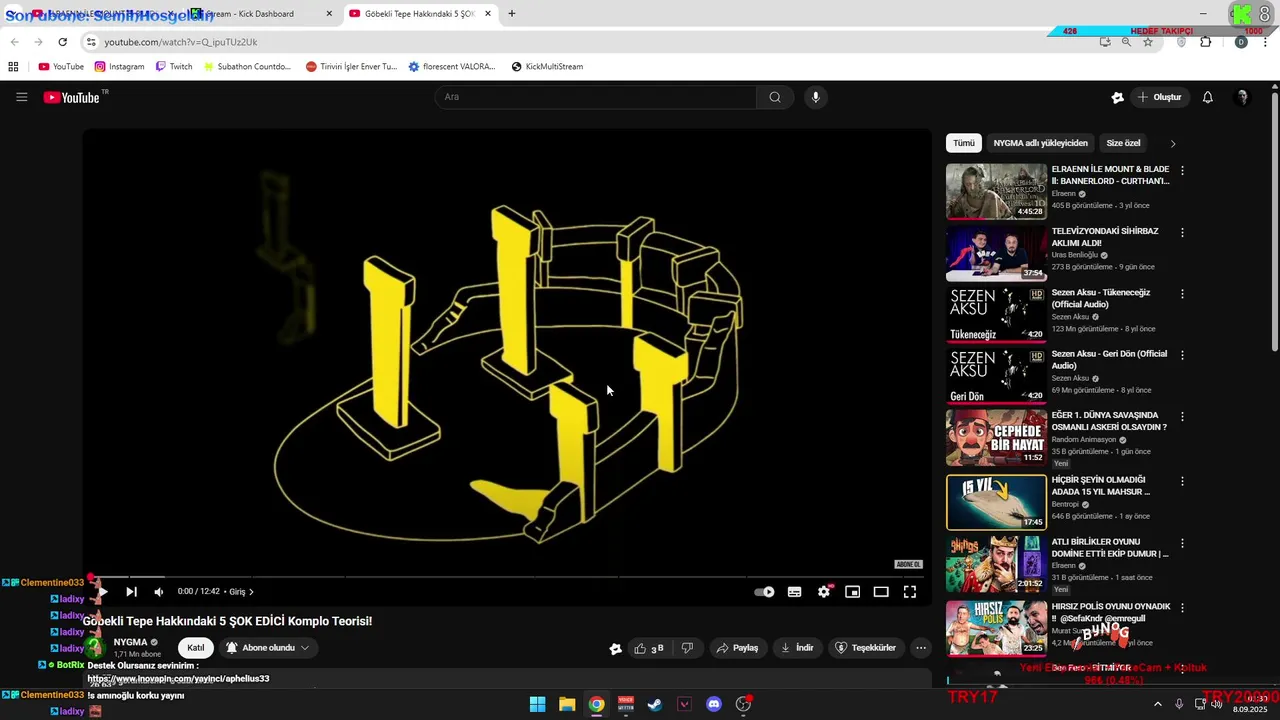
Task: Click the address bar URL
Action: click(181, 42)
